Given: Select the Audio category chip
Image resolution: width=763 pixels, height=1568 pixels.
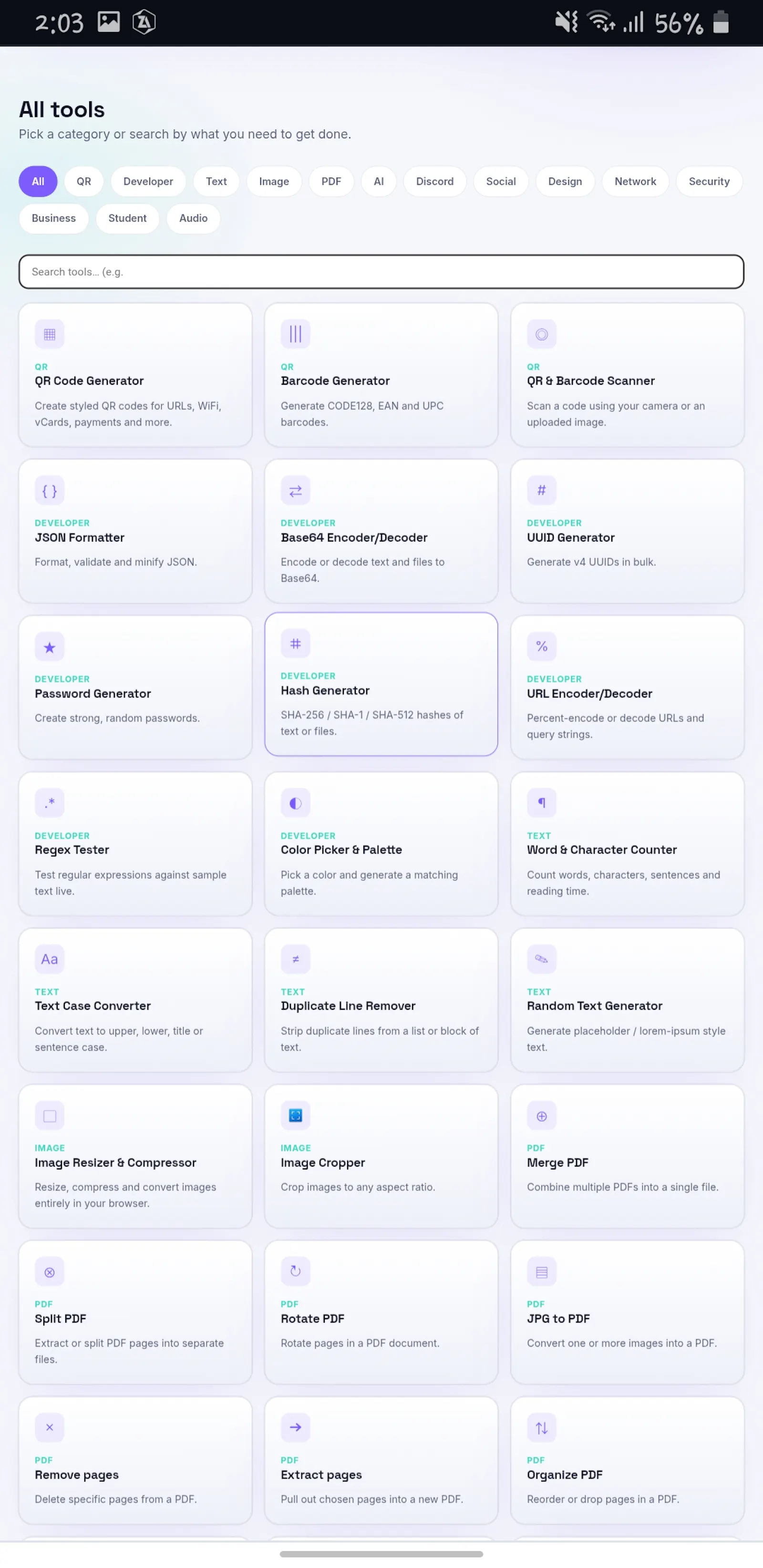Looking at the screenshot, I should tap(193, 218).
